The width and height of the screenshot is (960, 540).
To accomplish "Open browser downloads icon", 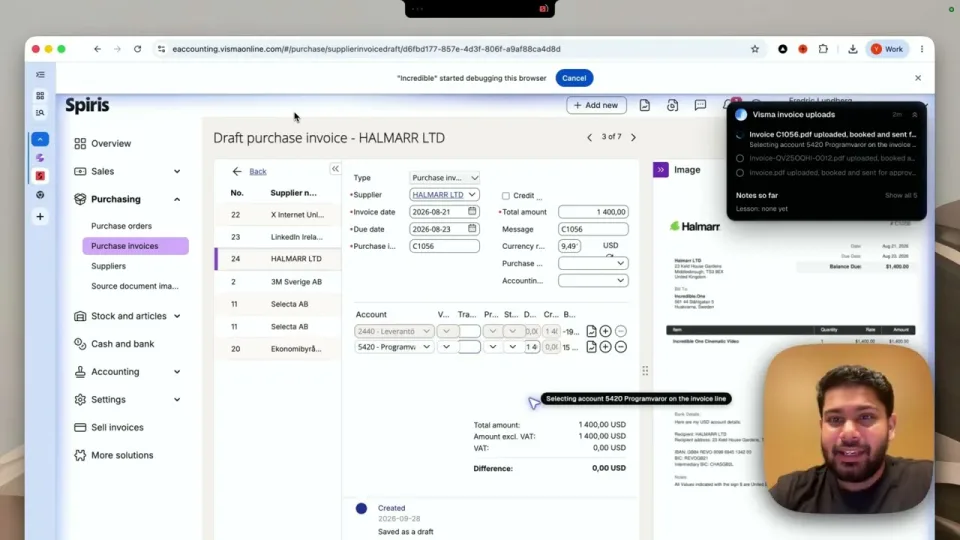I will pos(852,49).
